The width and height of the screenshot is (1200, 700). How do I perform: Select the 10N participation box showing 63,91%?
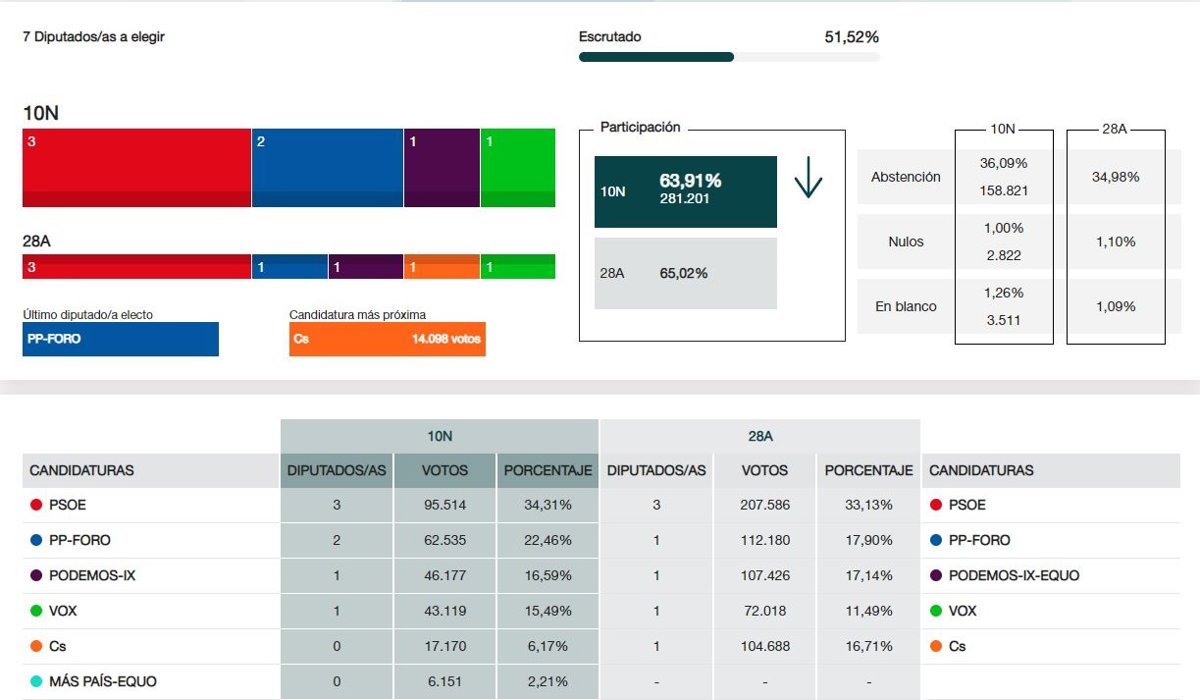click(x=685, y=191)
